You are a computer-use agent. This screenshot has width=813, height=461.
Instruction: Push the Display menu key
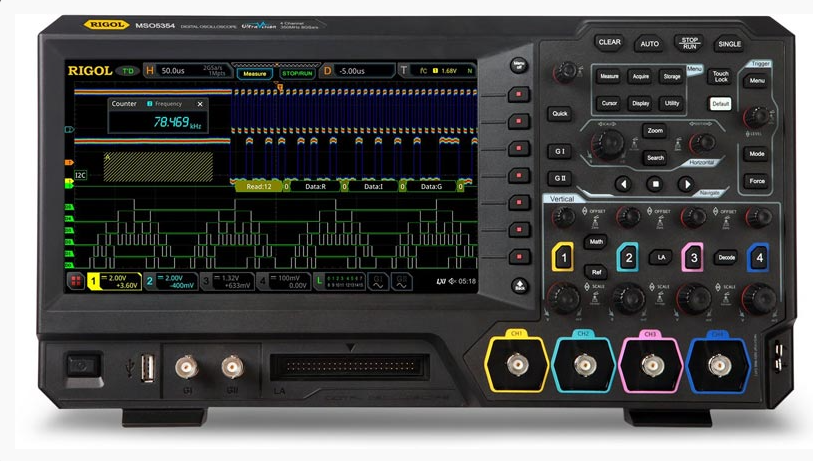[x=640, y=103]
